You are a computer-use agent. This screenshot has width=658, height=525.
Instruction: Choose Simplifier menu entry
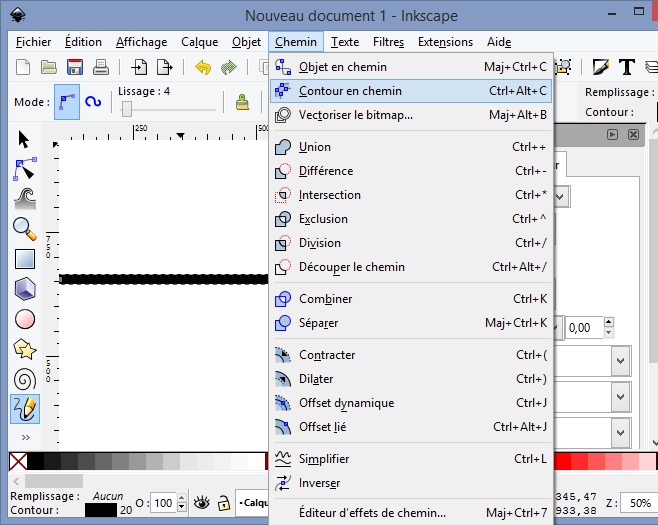click(411, 459)
